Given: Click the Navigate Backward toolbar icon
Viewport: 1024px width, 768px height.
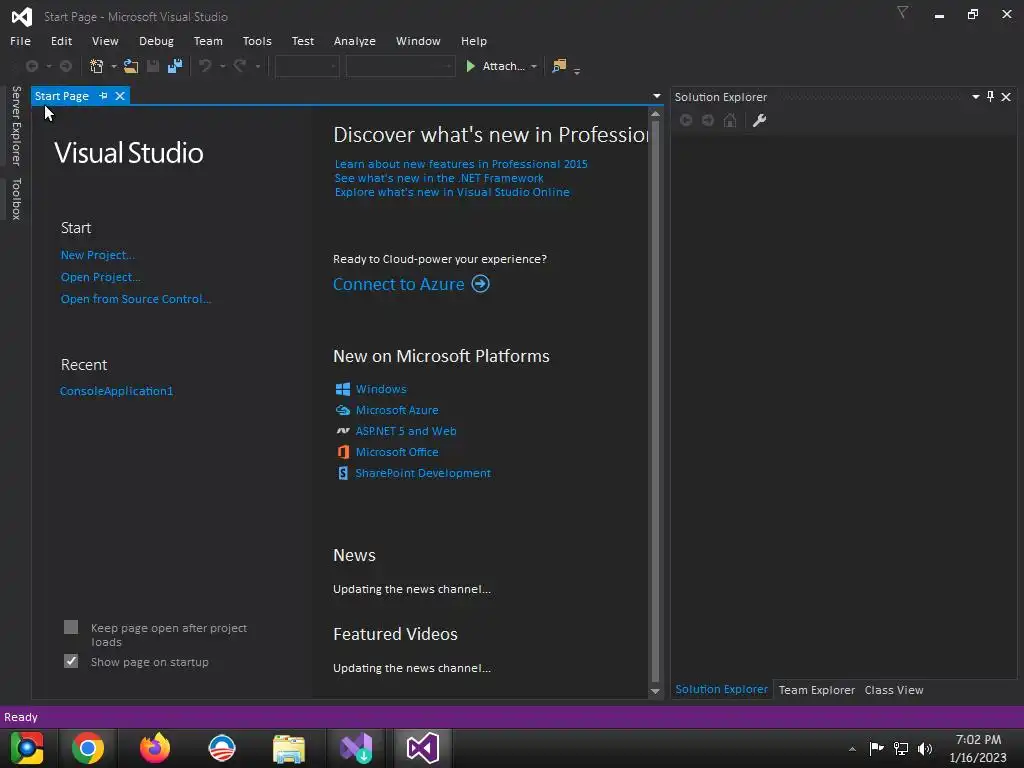Looking at the screenshot, I should click(31, 66).
